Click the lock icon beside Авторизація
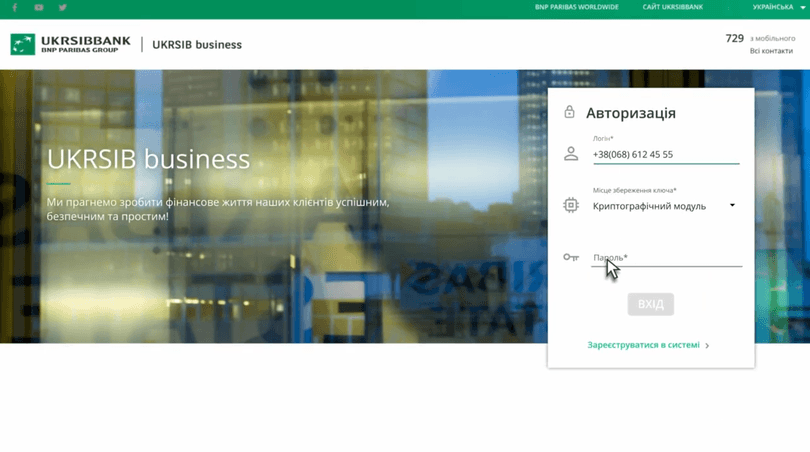This screenshot has height=452, width=810. coord(569,113)
